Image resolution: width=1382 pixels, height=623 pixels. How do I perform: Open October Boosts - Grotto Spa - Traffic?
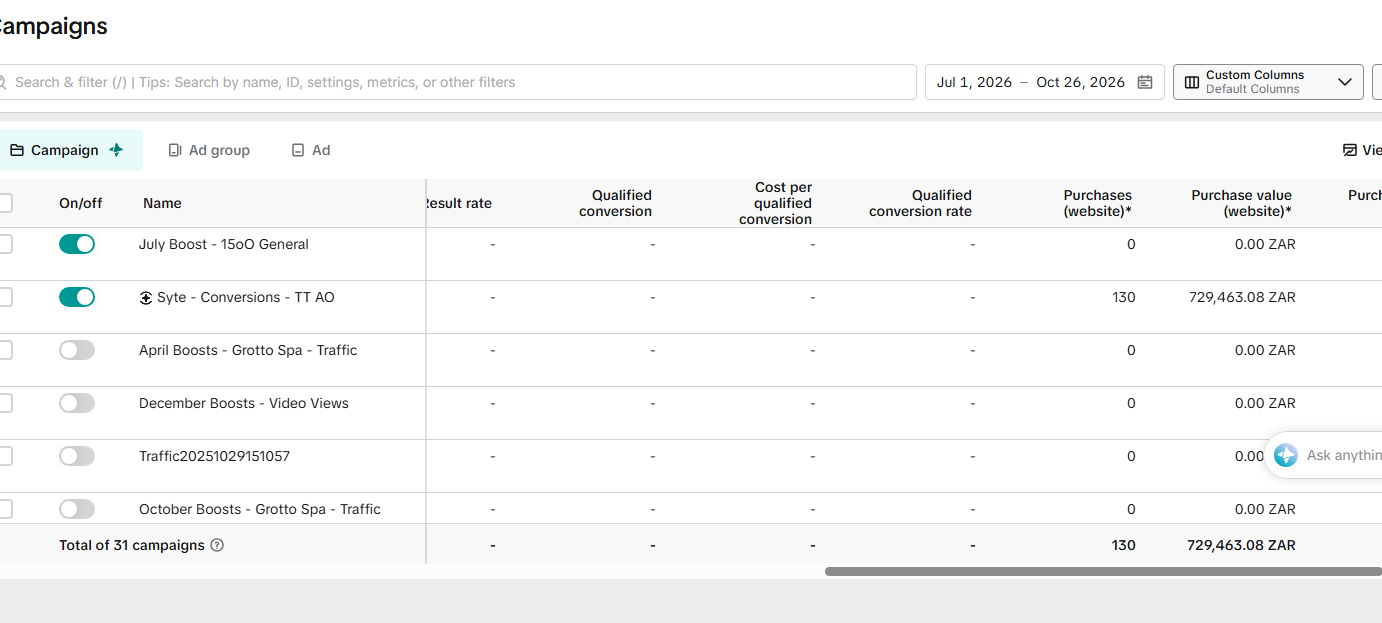[260, 509]
